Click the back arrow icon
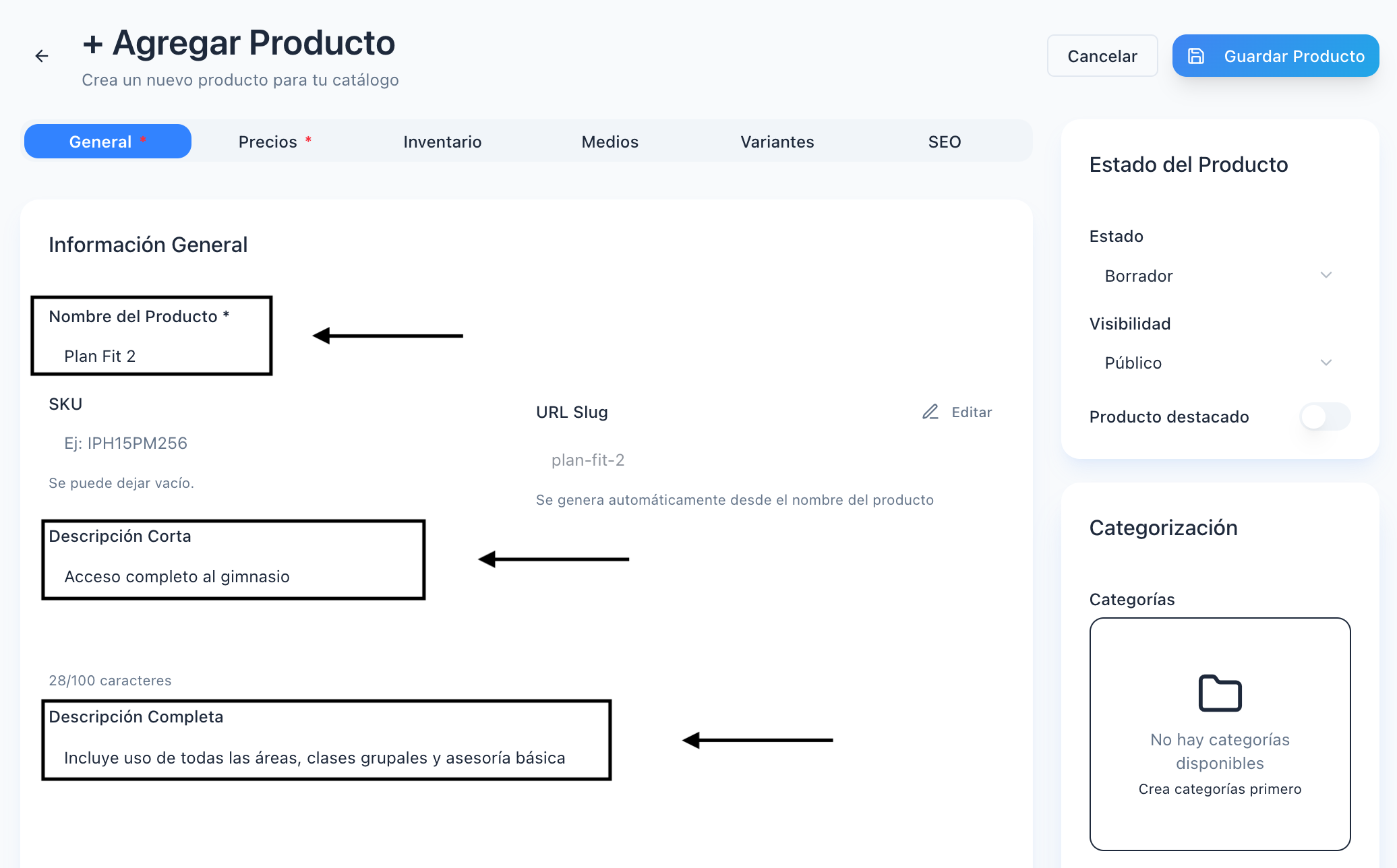This screenshot has height=868, width=1397. click(x=42, y=56)
